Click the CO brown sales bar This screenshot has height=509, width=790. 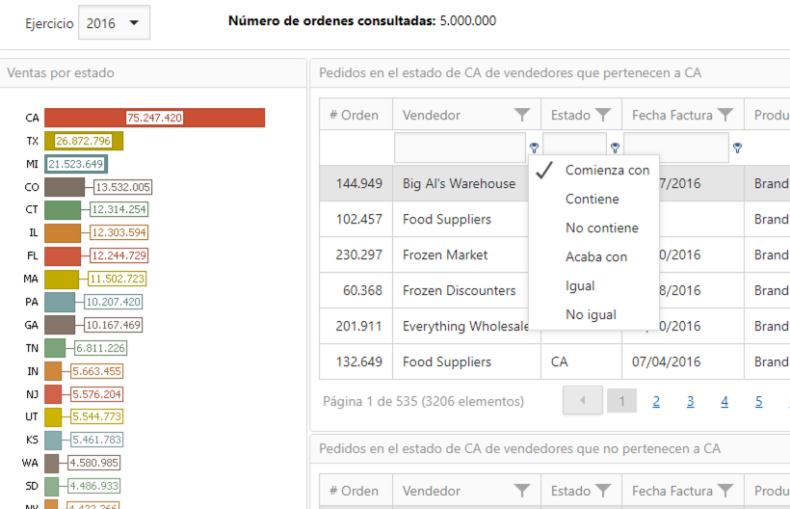pyautogui.click(x=64, y=187)
